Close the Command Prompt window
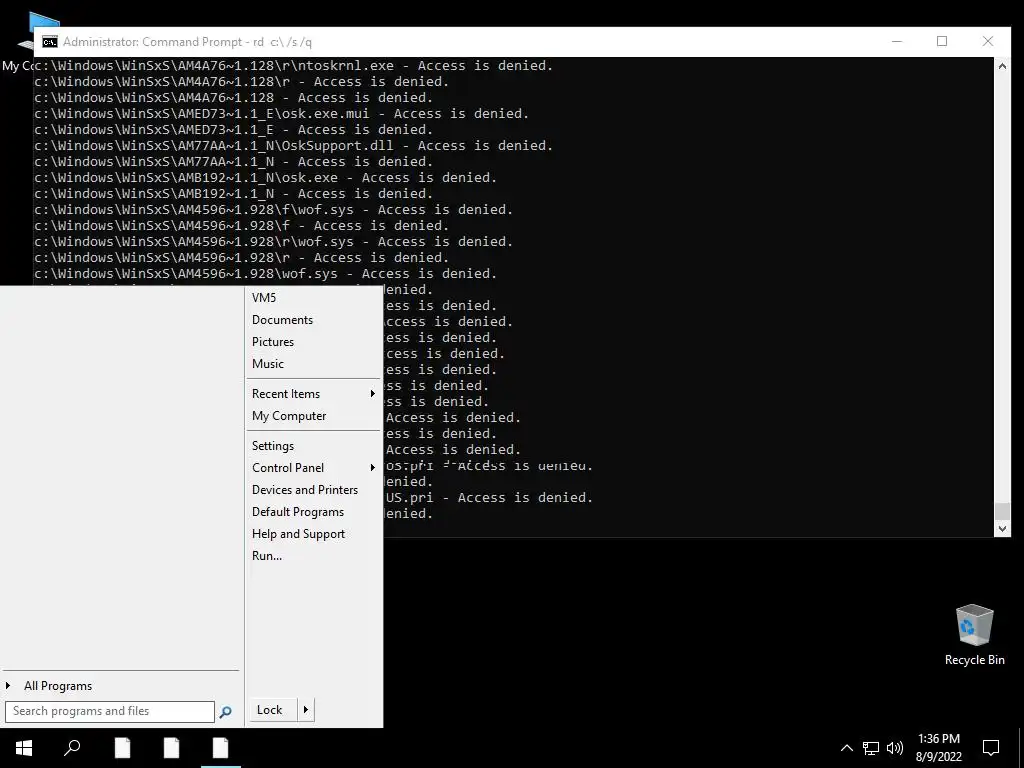 (x=987, y=41)
